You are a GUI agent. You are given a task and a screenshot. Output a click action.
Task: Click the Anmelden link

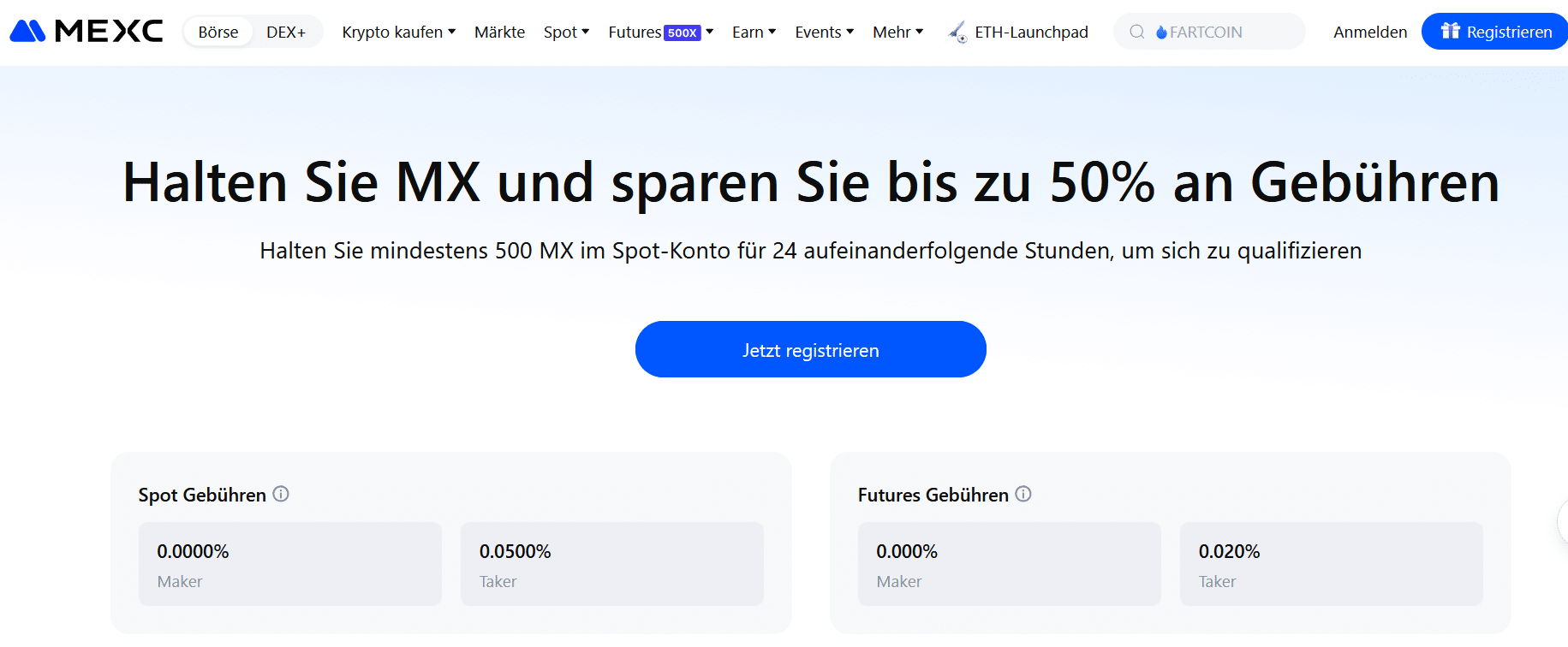pos(1370,32)
